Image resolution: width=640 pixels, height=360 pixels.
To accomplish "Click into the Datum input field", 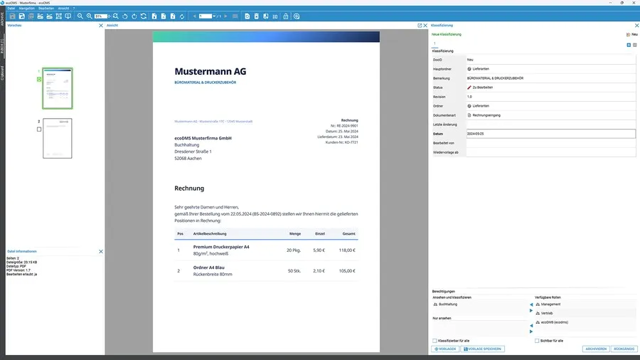I will (551, 133).
